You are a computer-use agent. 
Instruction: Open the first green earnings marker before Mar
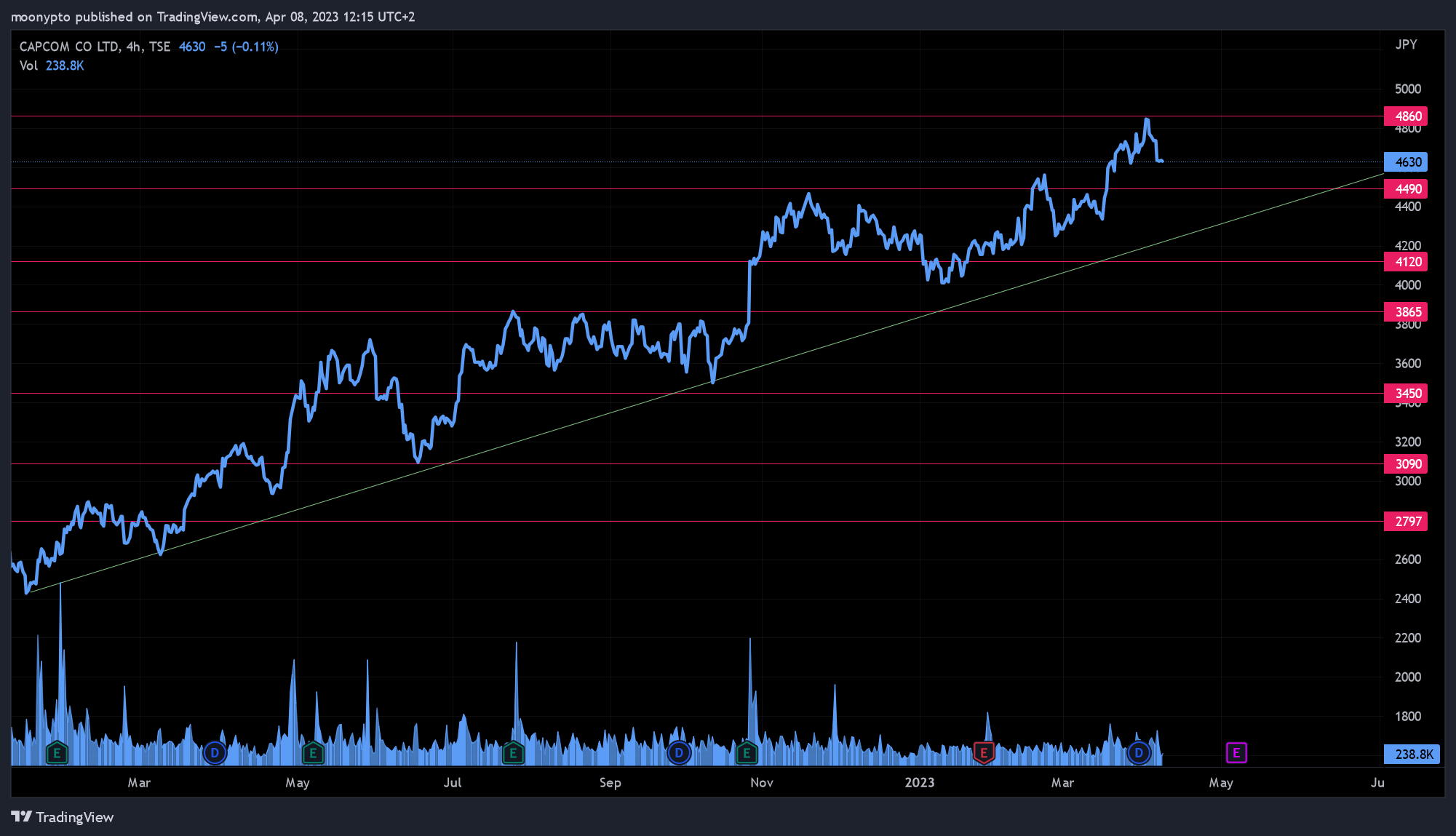(x=57, y=753)
